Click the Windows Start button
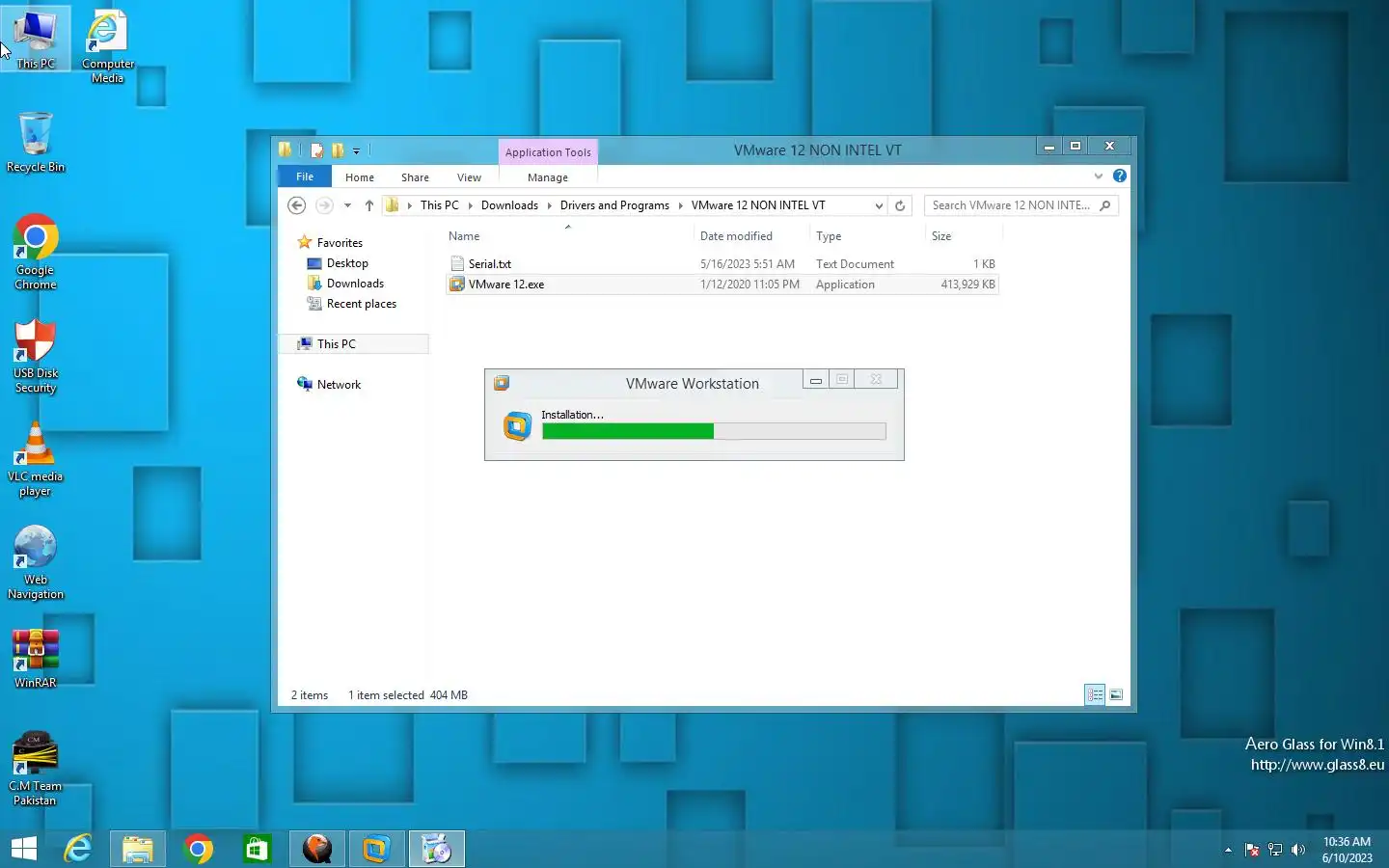This screenshot has height=868, width=1389. pyautogui.click(x=23, y=849)
